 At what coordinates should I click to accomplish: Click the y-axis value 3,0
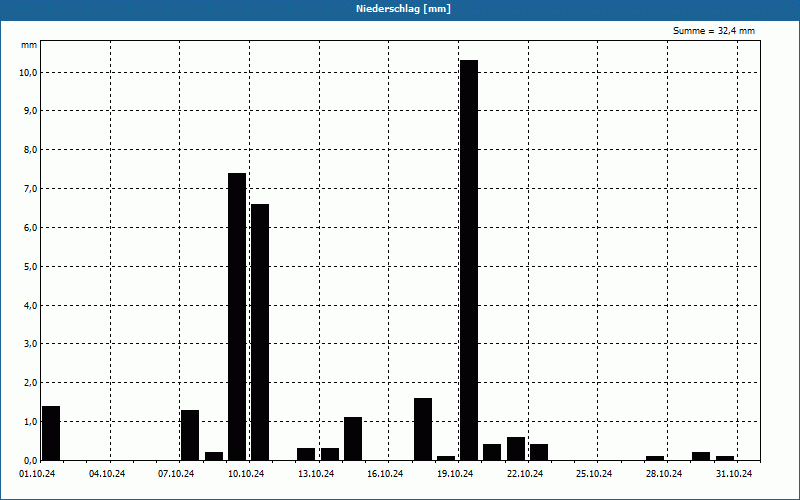tap(30, 344)
